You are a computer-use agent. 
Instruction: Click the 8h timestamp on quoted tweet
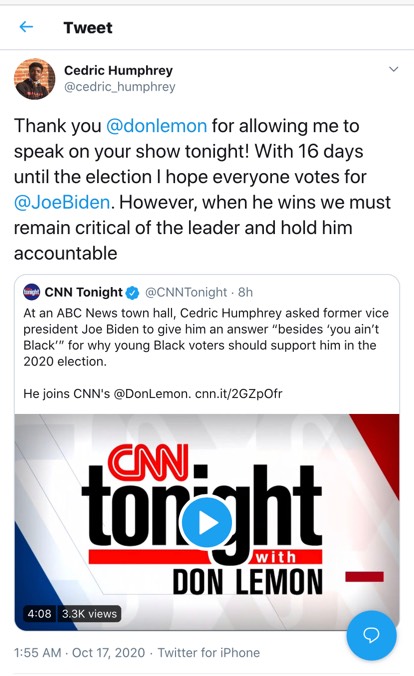(245, 292)
